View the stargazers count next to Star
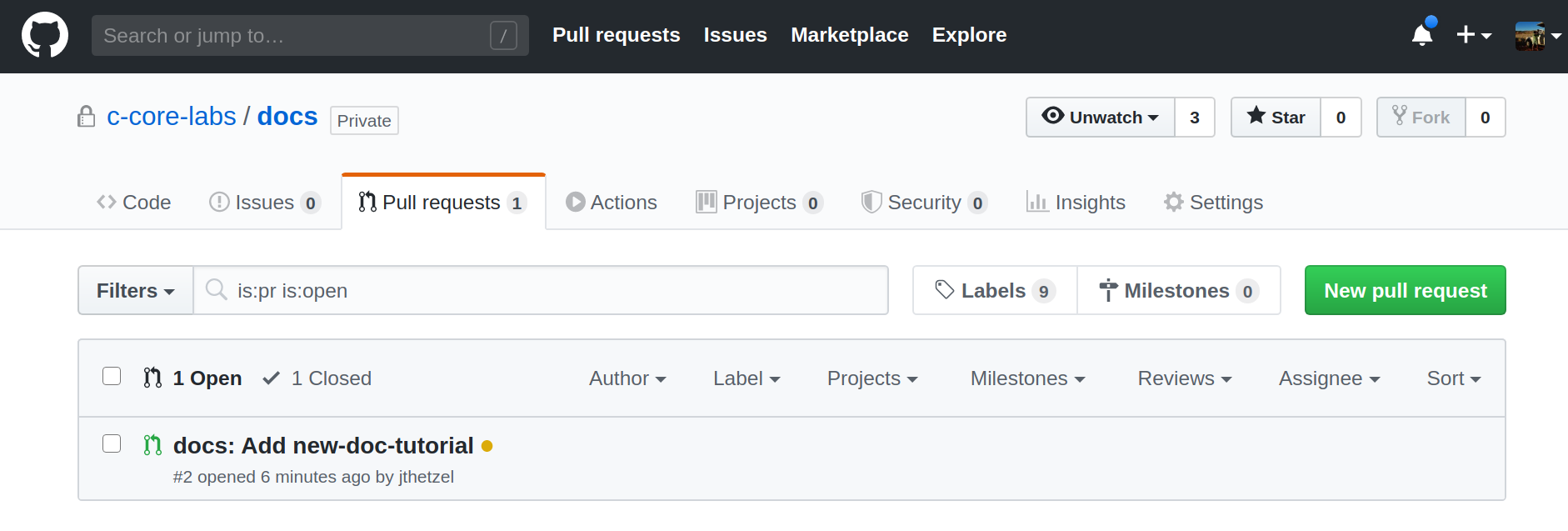This screenshot has height=531, width=1568. [1341, 118]
